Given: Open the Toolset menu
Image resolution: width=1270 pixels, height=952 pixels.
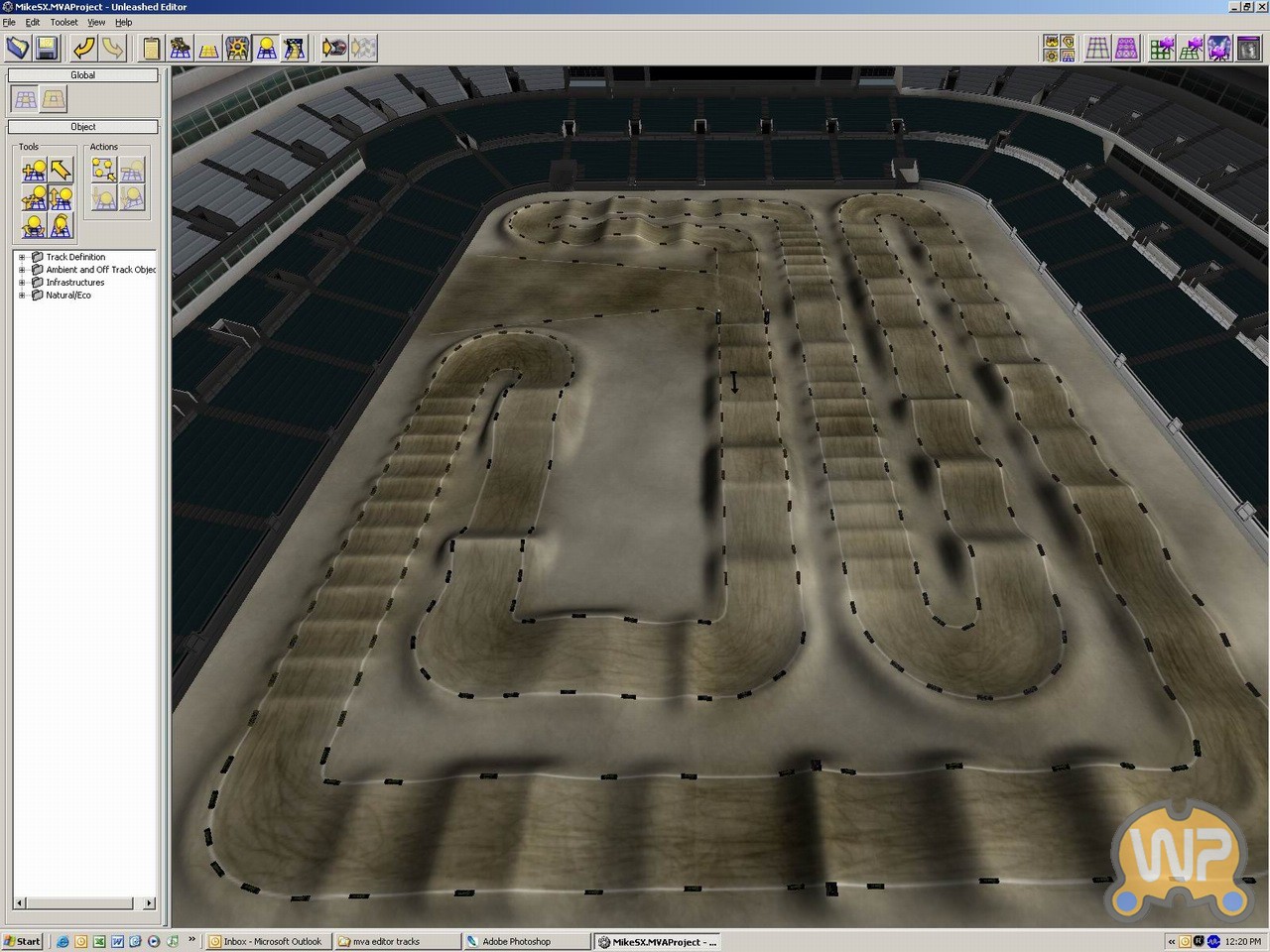Looking at the screenshot, I should tap(63, 22).
